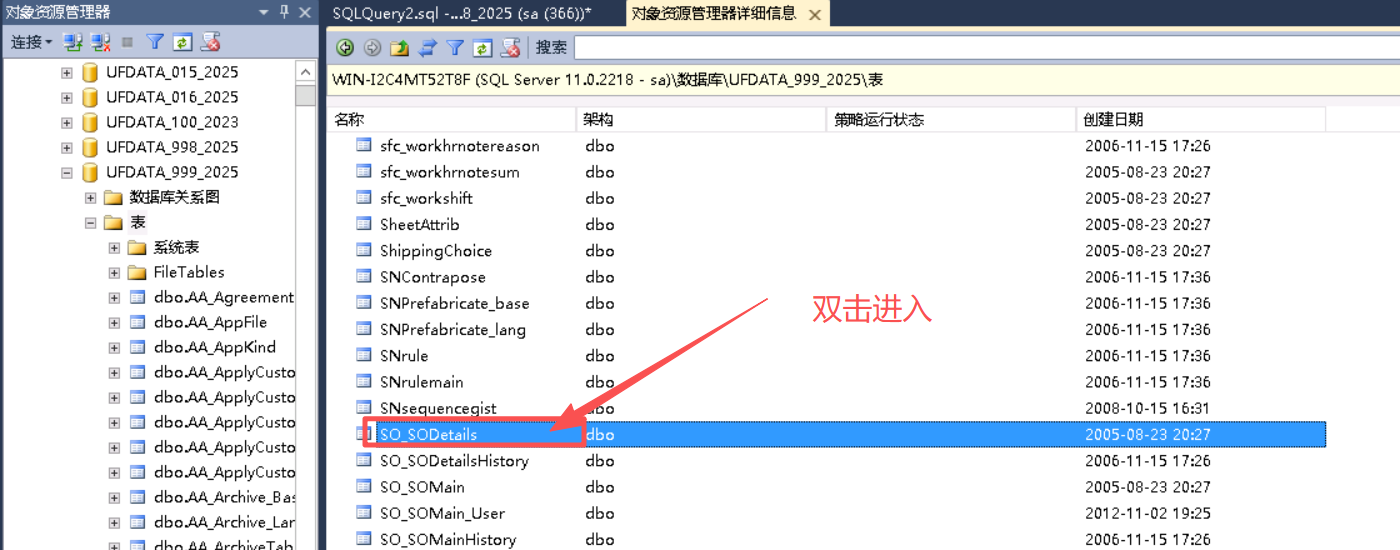Click Refresh icon in details toolbar
Screen dimensions: 1400x550
pos(482,47)
